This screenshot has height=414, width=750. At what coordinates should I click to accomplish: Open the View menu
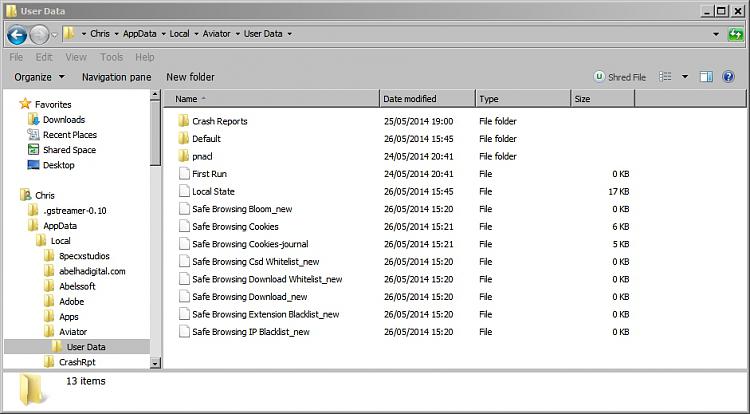76,57
